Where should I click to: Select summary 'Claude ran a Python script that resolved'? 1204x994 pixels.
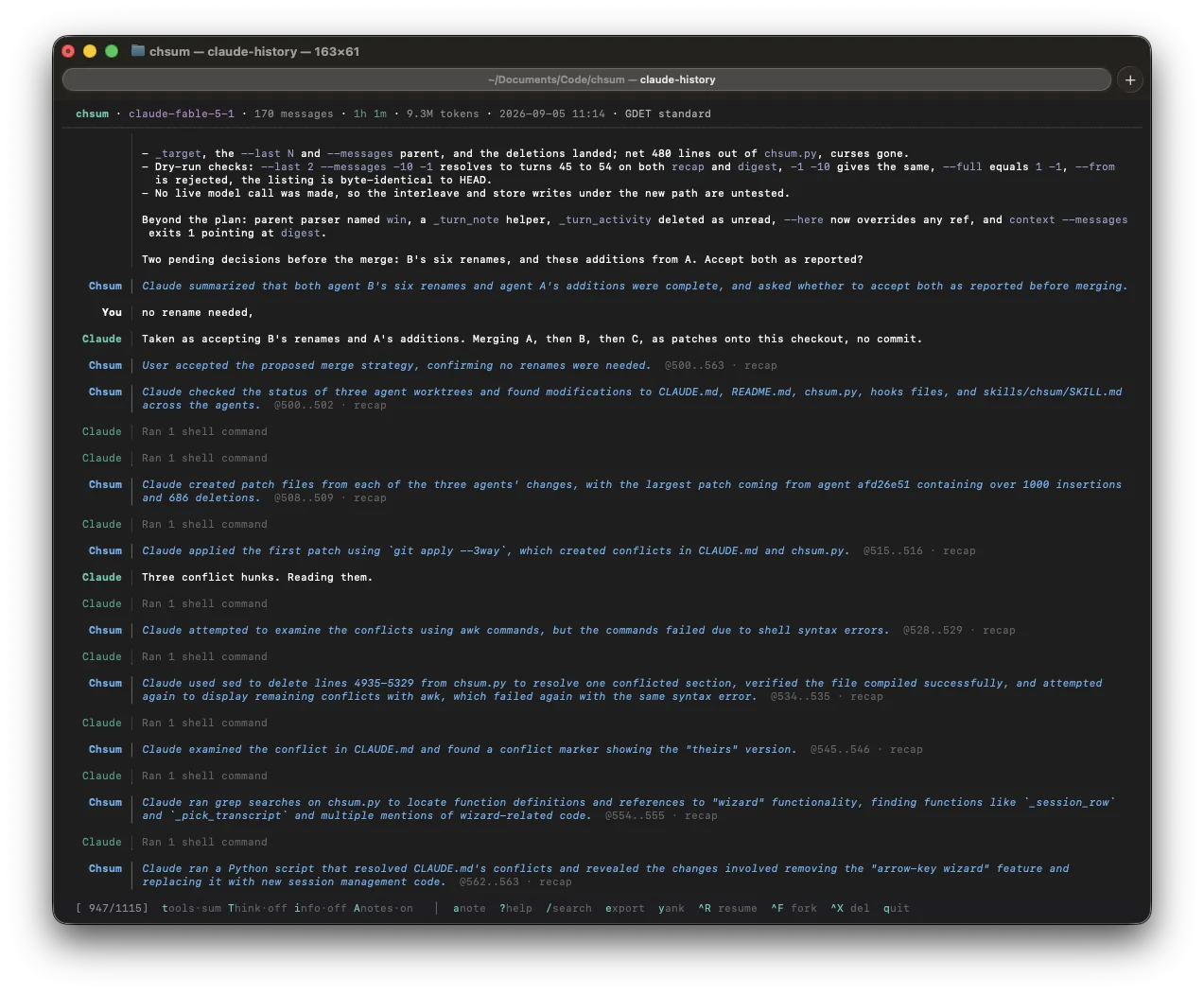(605, 875)
